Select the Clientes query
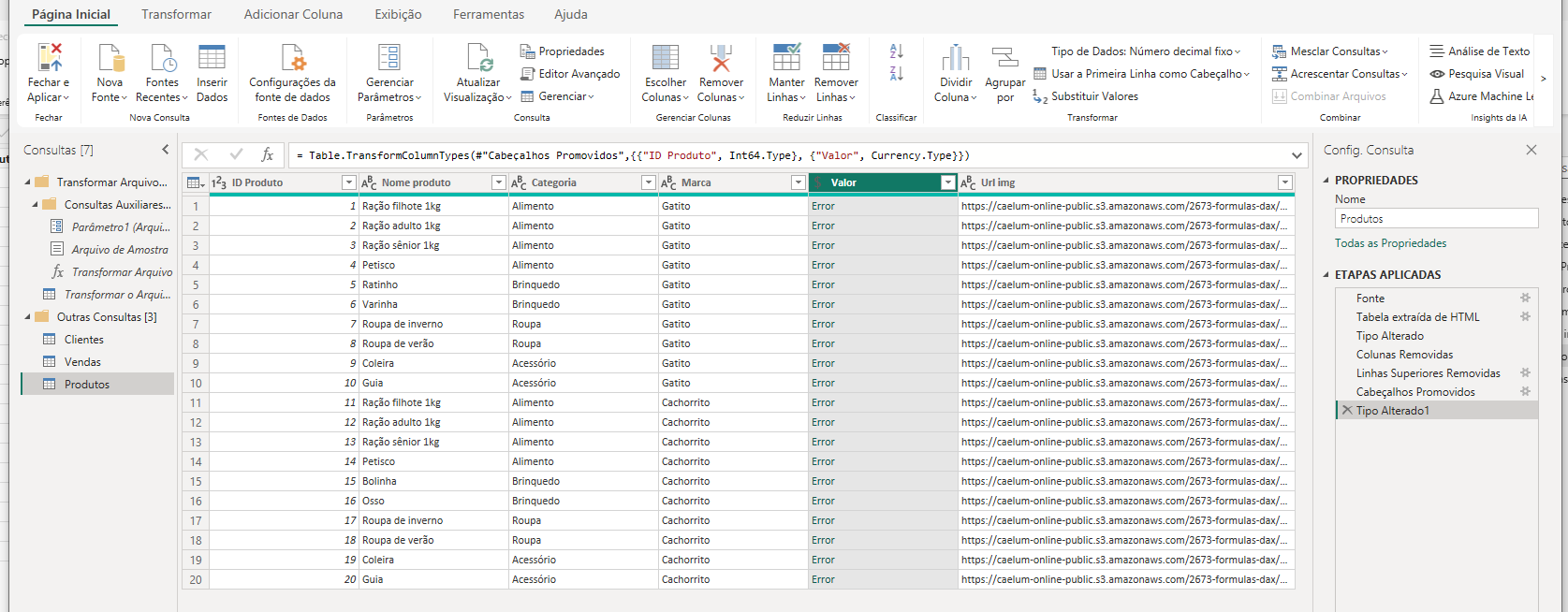Image resolution: width=1568 pixels, height=612 pixels. [x=84, y=340]
